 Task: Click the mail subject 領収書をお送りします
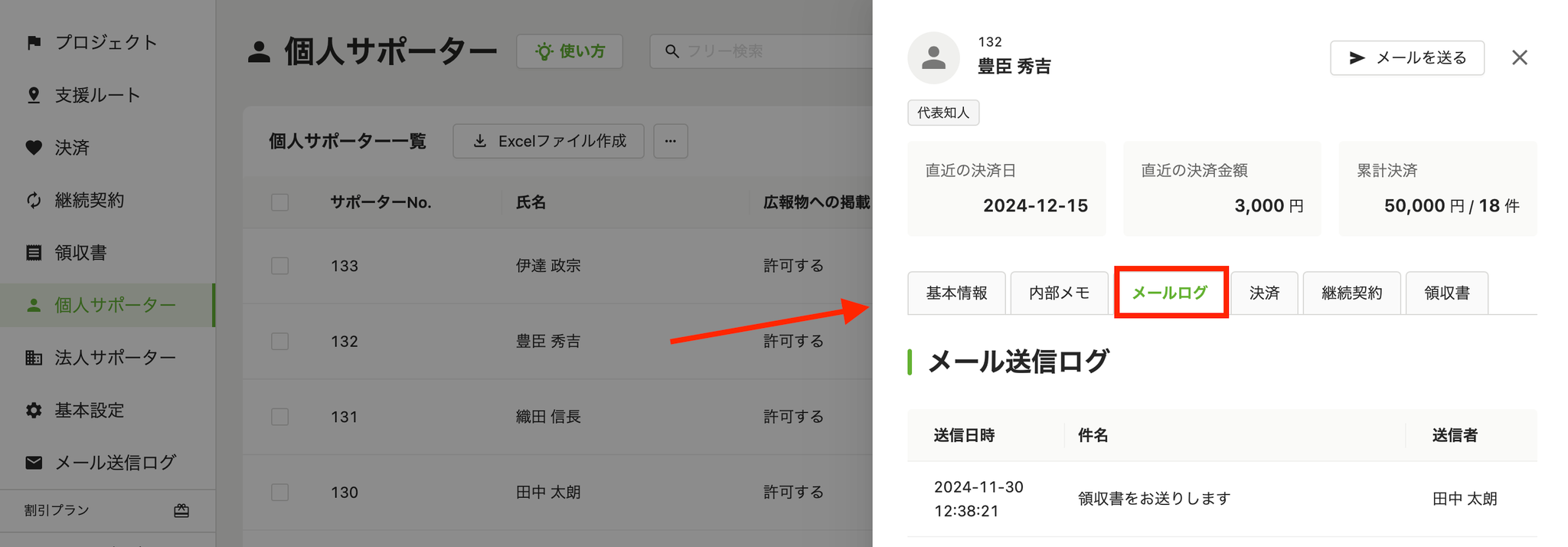pyautogui.click(x=1154, y=499)
